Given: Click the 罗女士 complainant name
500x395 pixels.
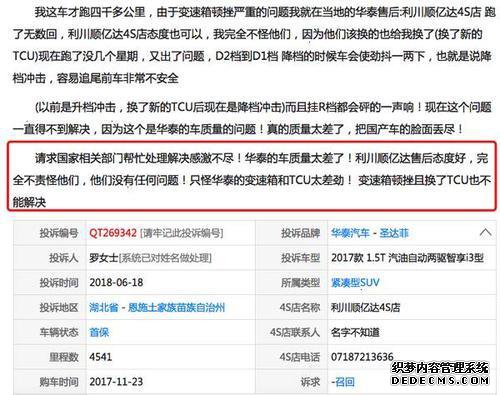Looking at the screenshot, I should pyautogui.click(x=104, y=258).
